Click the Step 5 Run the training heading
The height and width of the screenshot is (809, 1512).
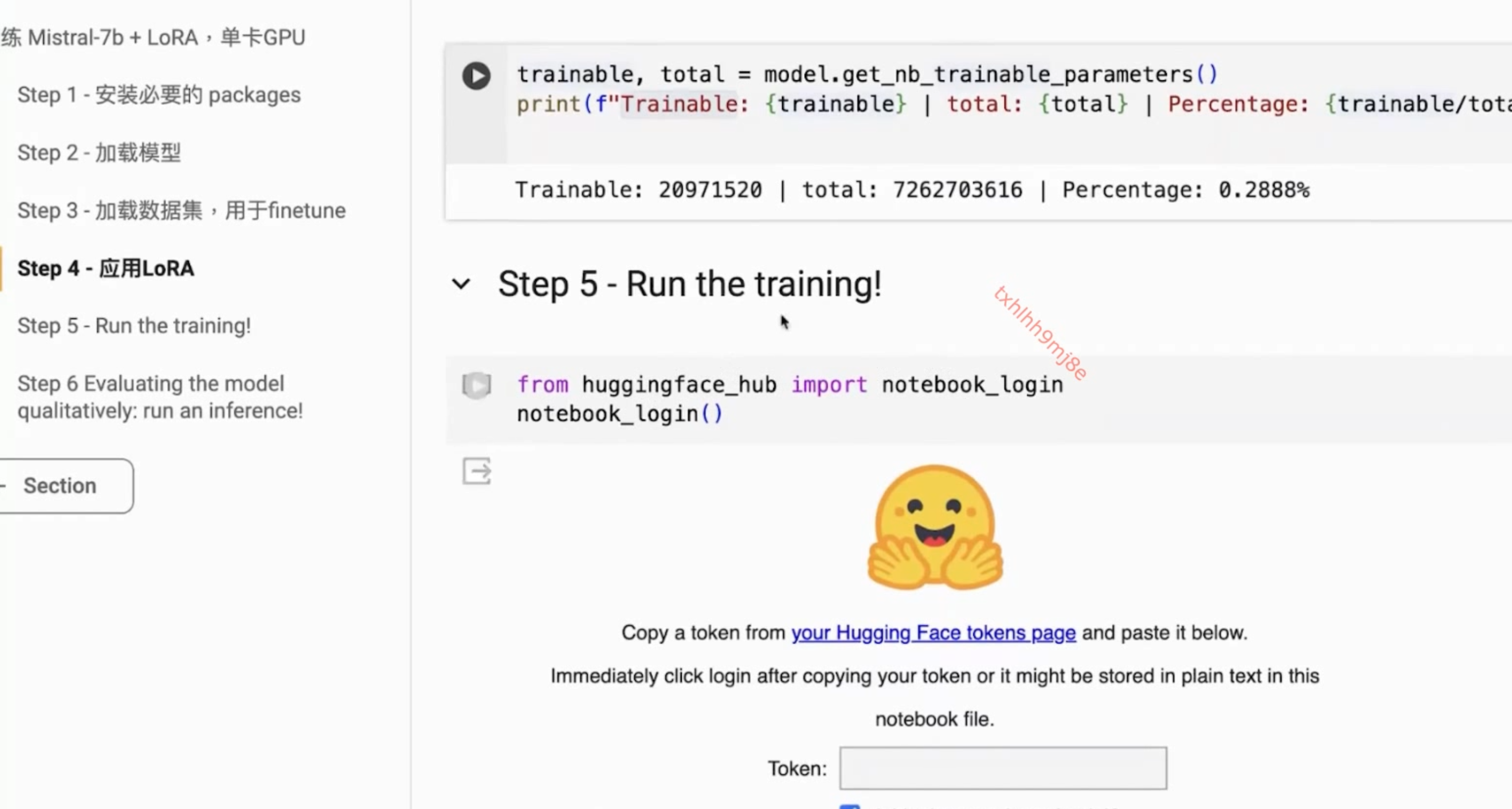pyautogui.click(x=689, y=284)
